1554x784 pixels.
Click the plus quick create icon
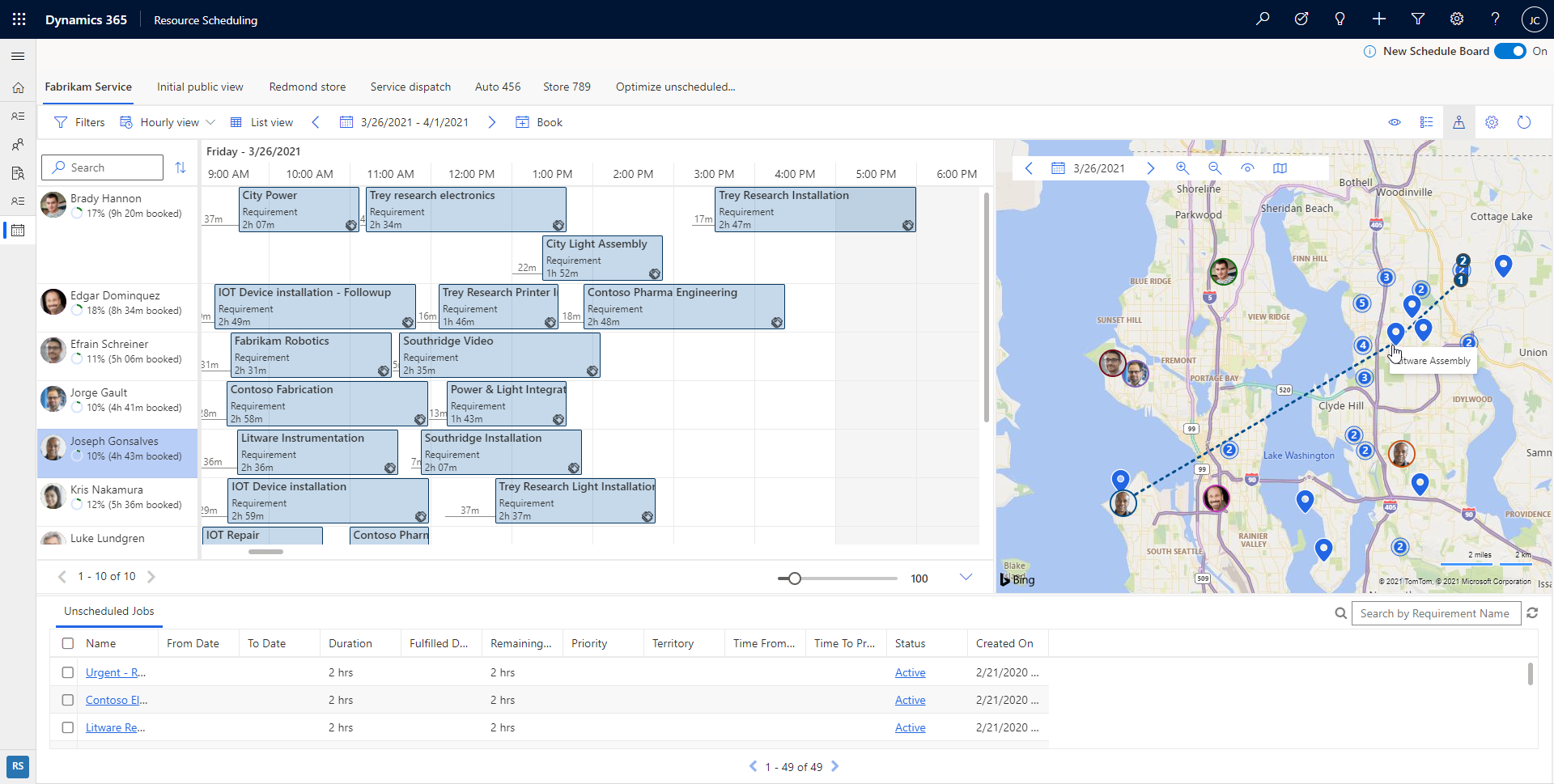point(1379,19)
